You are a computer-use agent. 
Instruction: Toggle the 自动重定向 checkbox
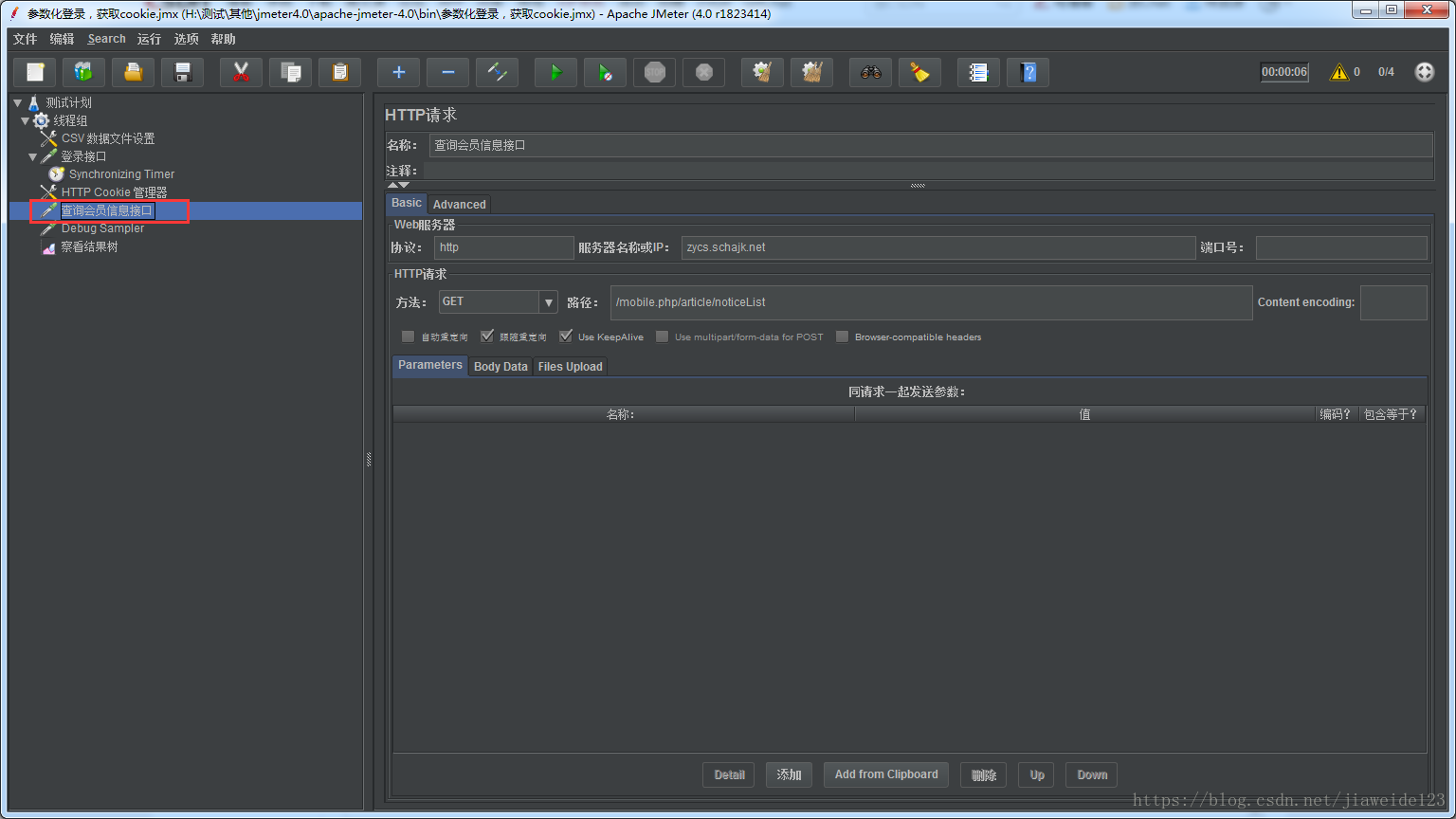tap(408, 337)
